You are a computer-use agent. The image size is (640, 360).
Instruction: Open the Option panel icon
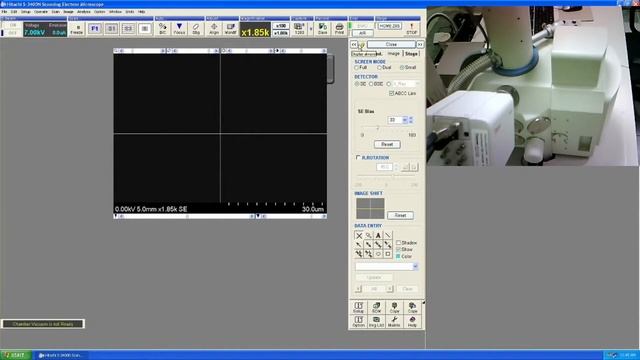[358, 322]
